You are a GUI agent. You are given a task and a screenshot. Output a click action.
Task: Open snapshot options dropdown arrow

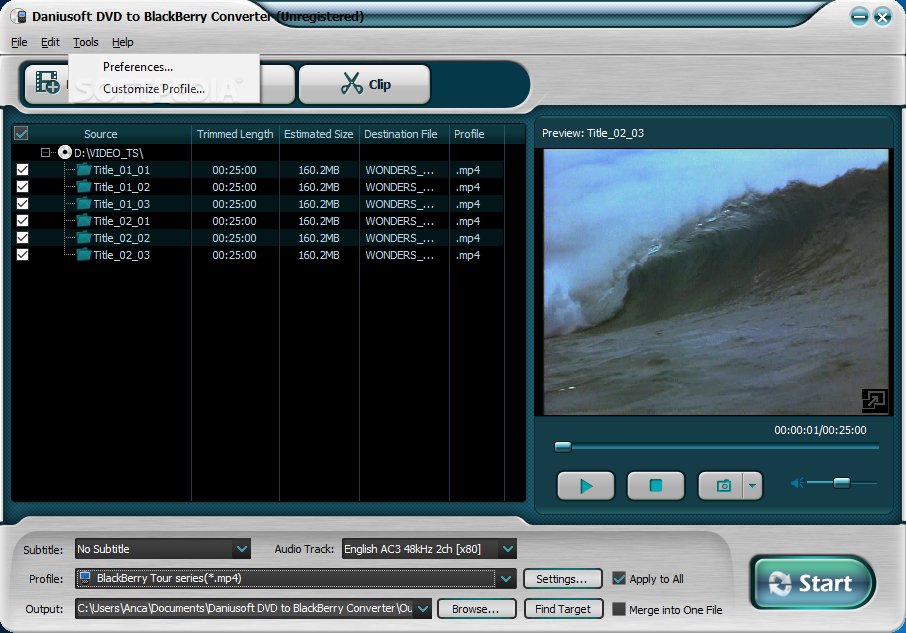[752, 486]
